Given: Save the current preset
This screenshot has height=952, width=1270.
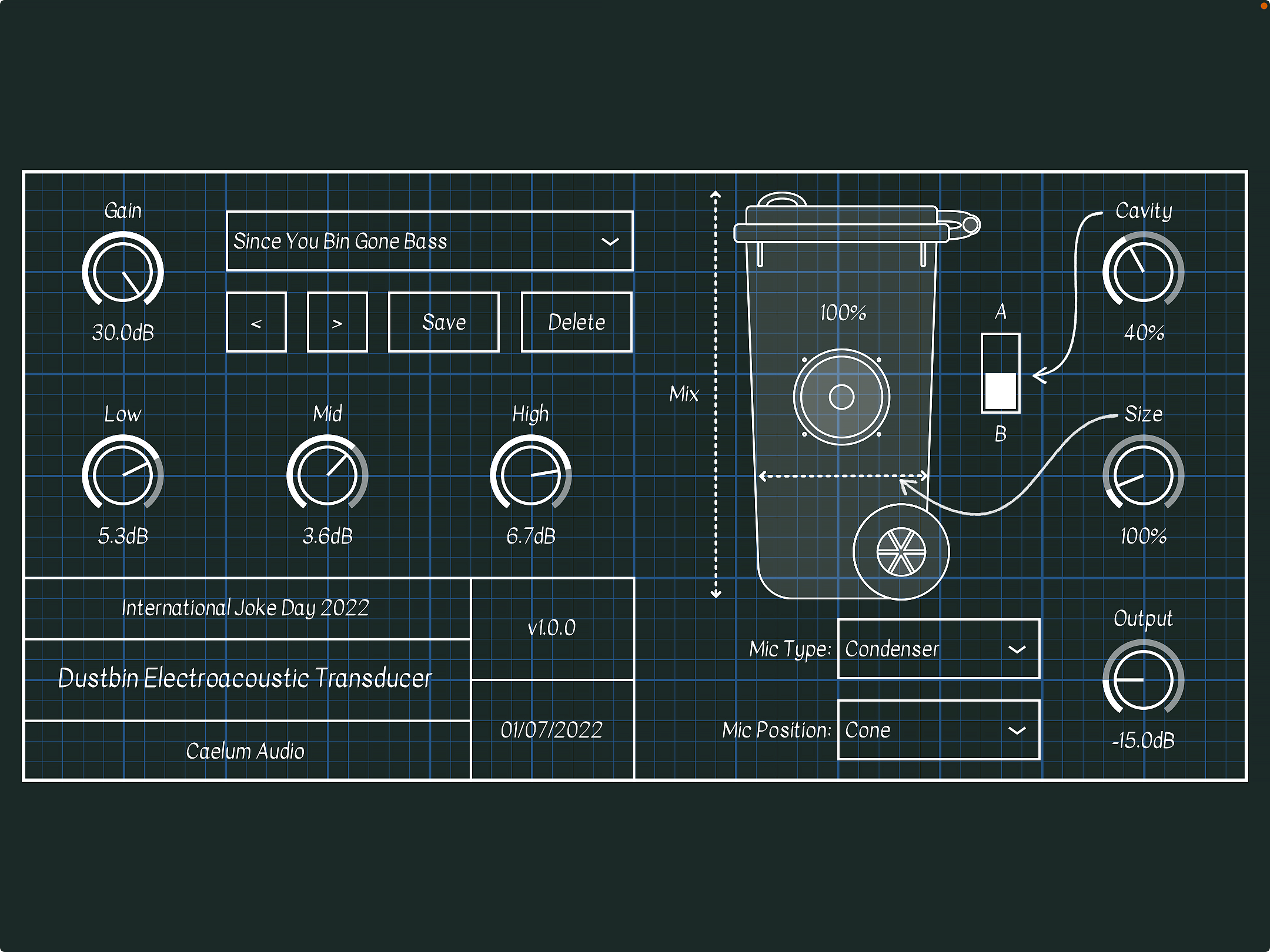Looking at the screenshot, I should point(444,323).
